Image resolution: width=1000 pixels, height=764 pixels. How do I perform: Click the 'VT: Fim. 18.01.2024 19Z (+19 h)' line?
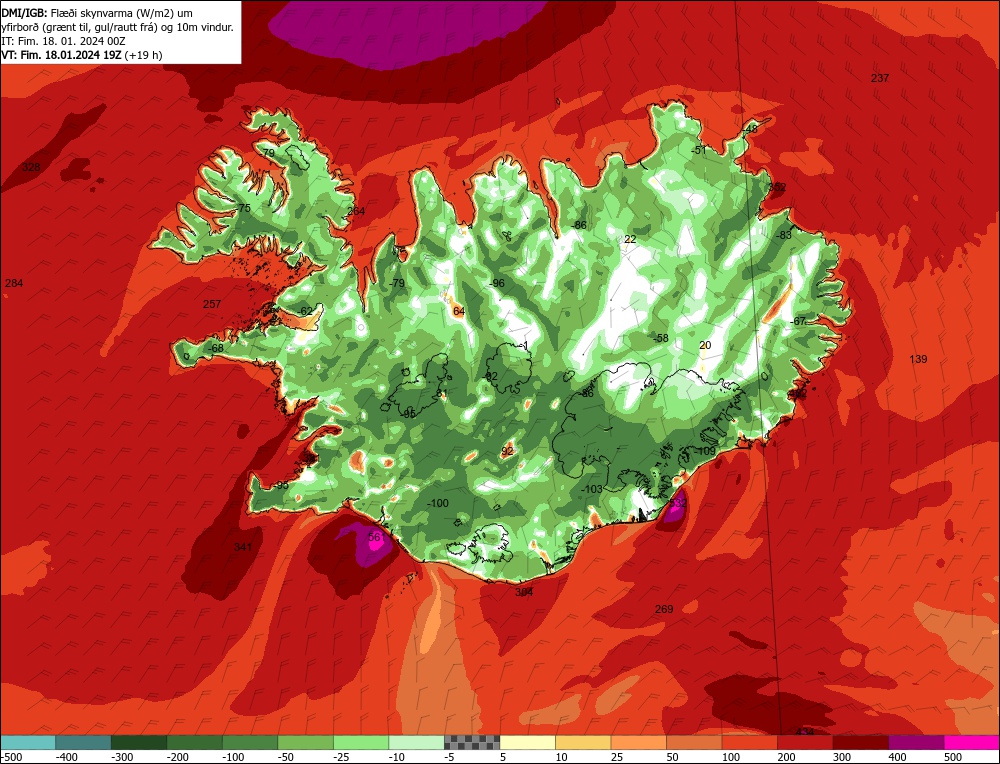point(82,55)
